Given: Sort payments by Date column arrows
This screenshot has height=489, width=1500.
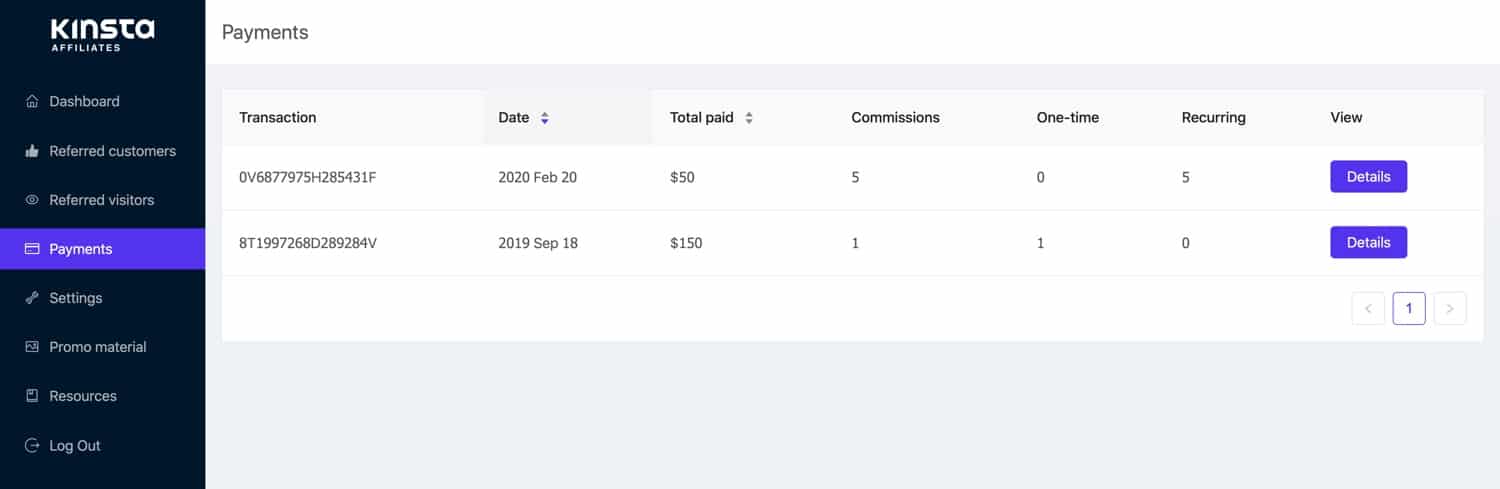Looking at the screenshot, I should (x=545, y=118).
